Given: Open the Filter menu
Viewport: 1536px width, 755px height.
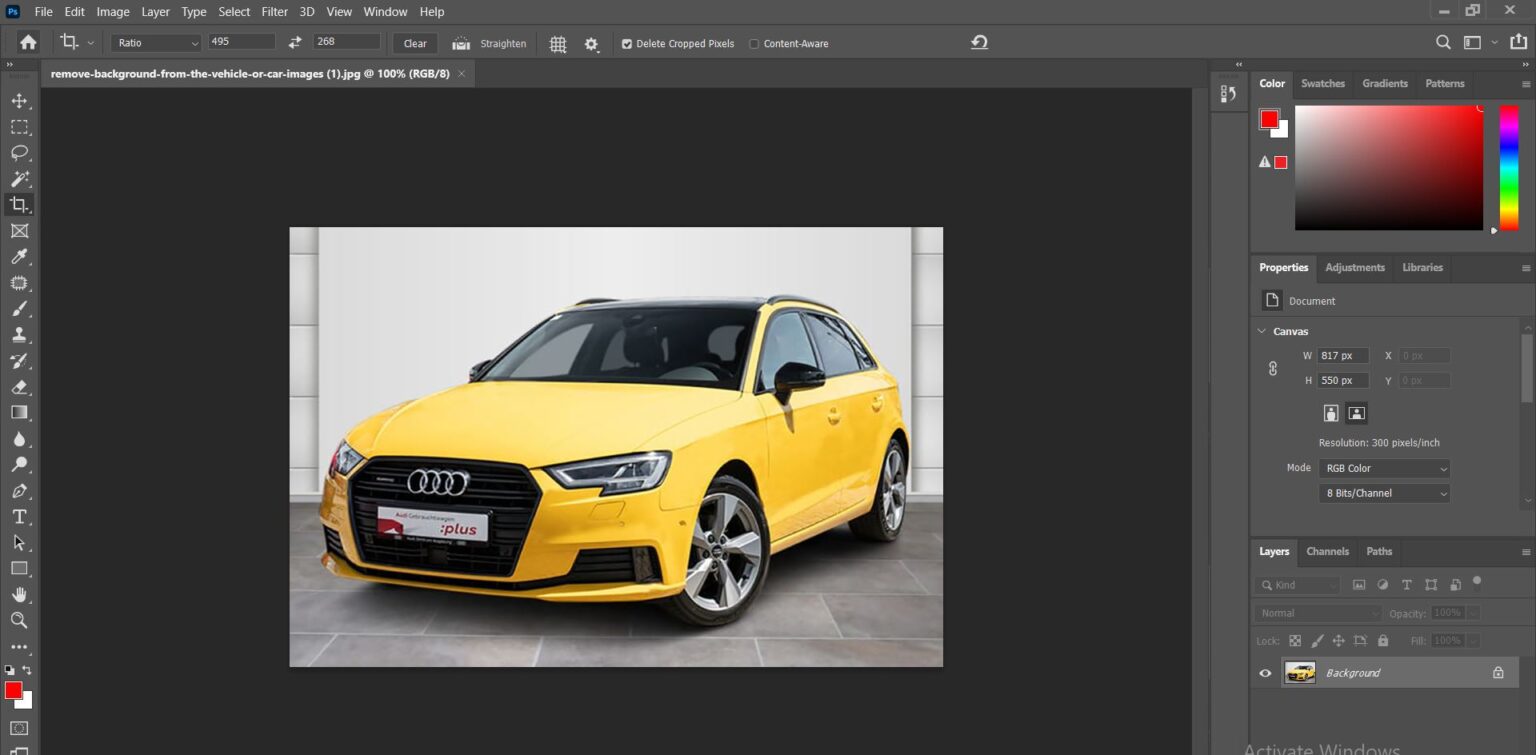Looking at the screenshot, I should pos(274,11).
